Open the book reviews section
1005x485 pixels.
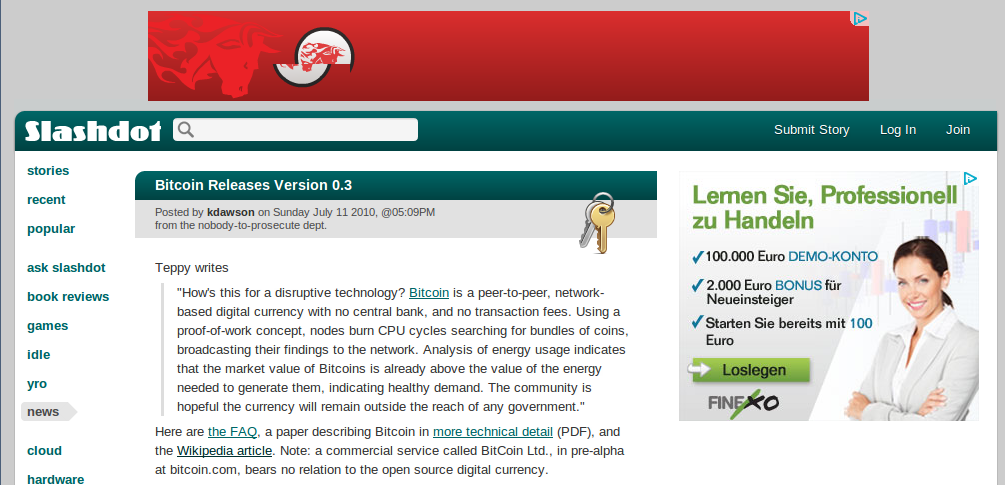tap(68, 297)
